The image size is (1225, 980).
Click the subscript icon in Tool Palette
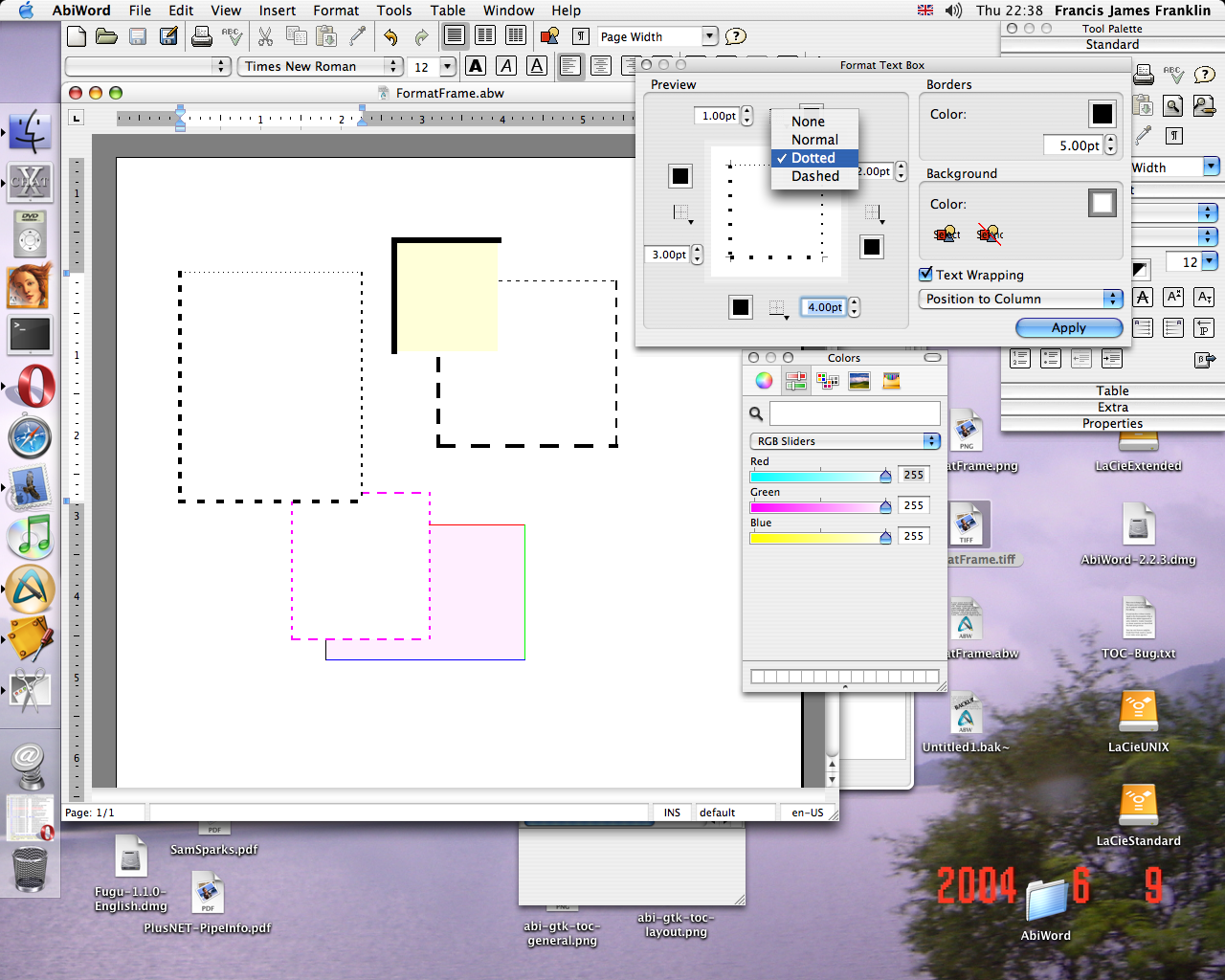1205,298
